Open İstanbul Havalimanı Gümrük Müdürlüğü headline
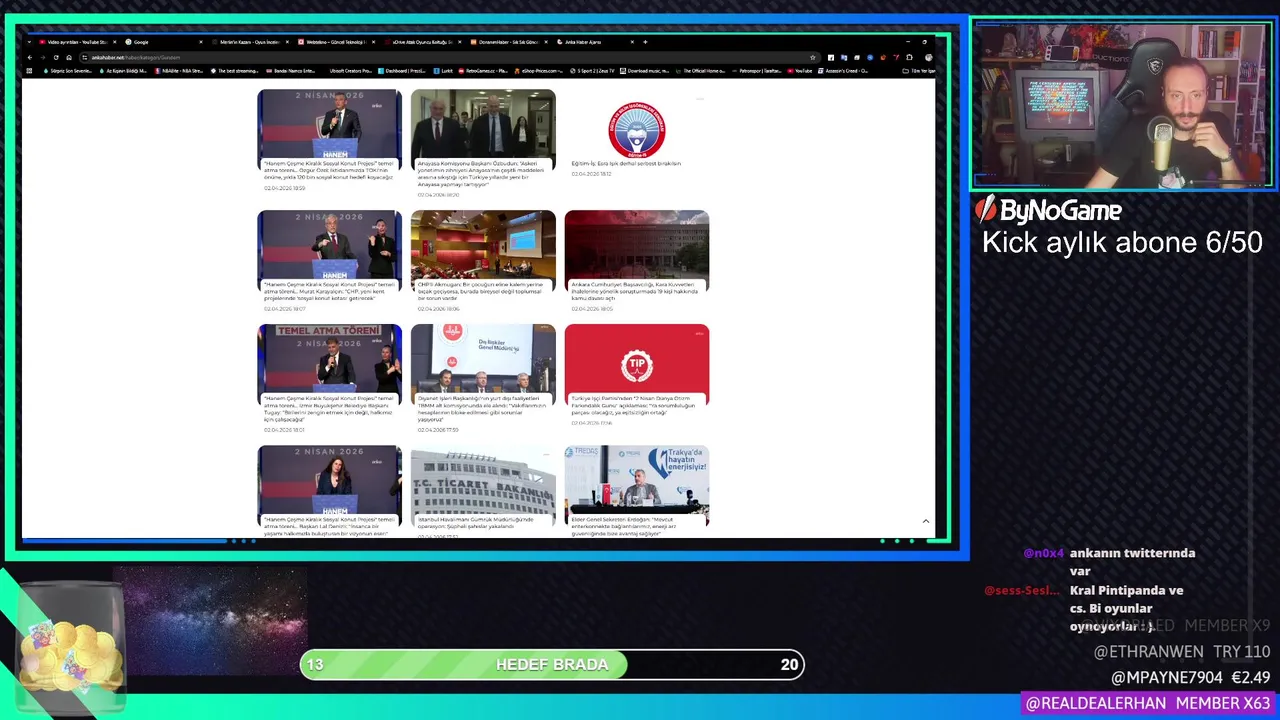 click(x=476, y=523)
